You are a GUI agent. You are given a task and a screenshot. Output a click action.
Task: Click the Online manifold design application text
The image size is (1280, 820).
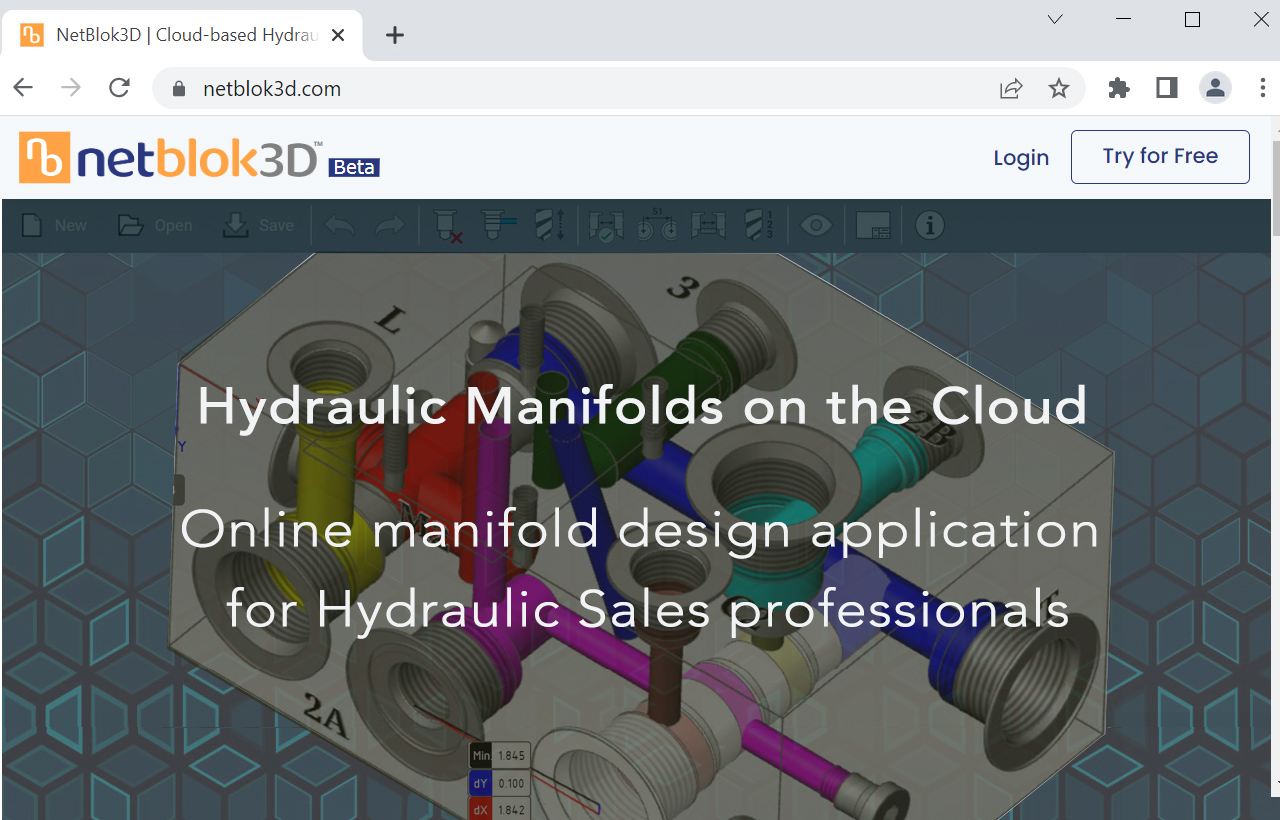coord(640,530)
